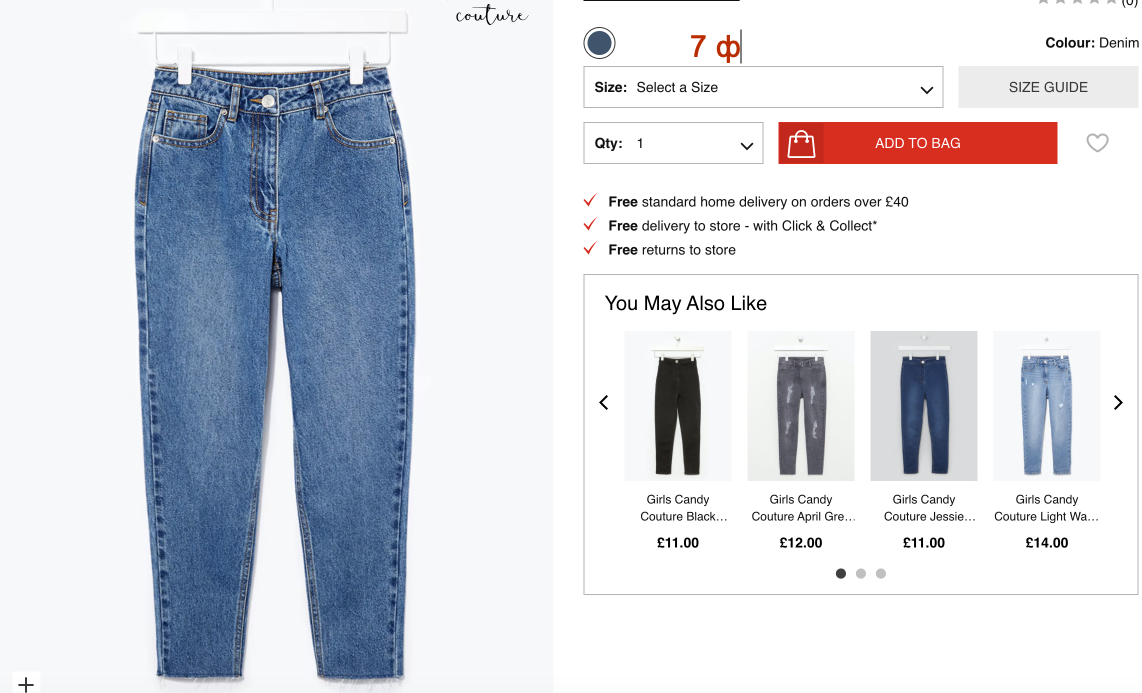Open the dark blue Jessie jeans image

click(924, 406)
